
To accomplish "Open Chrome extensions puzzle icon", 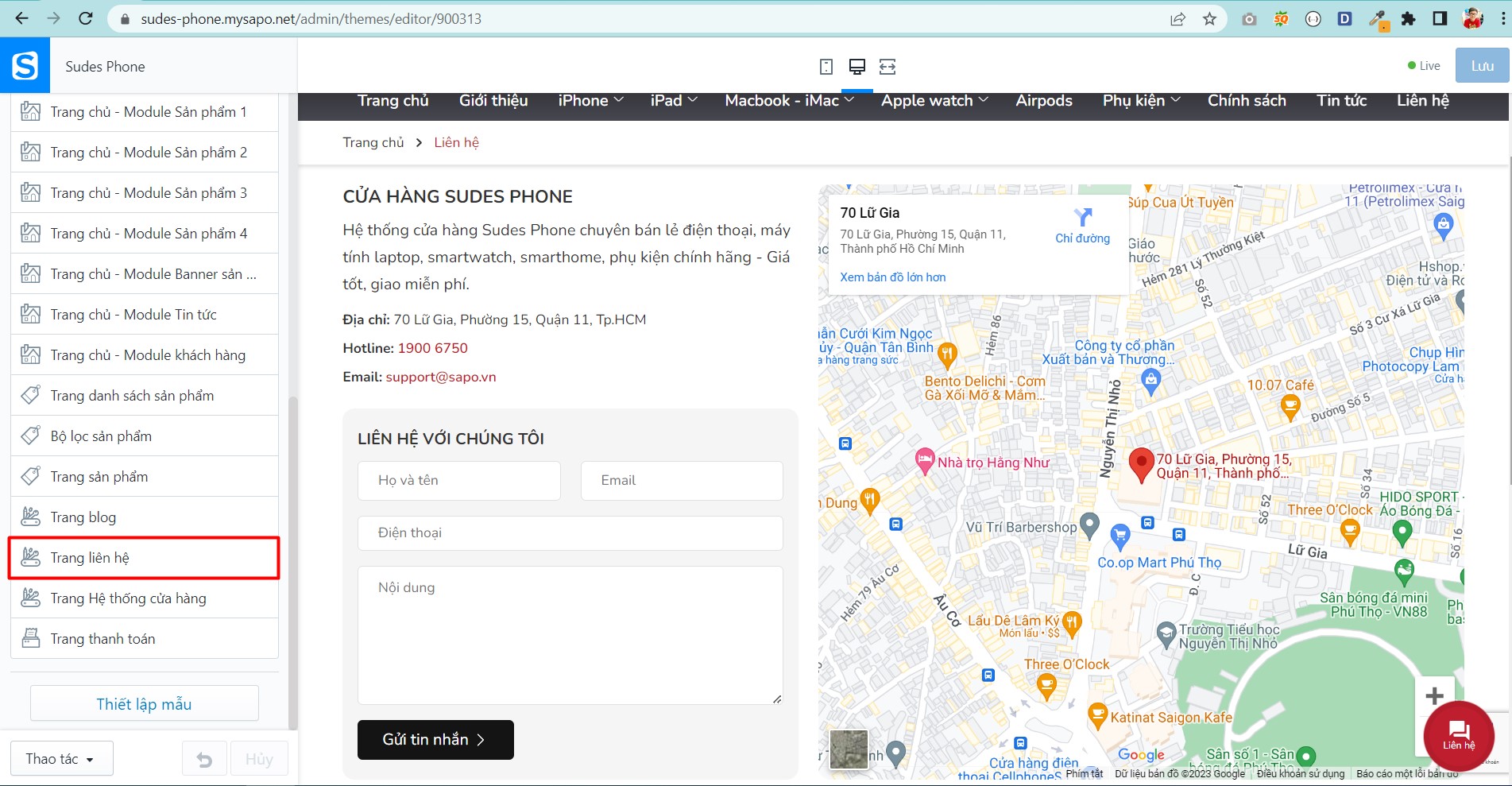I will click(1408, 19).
